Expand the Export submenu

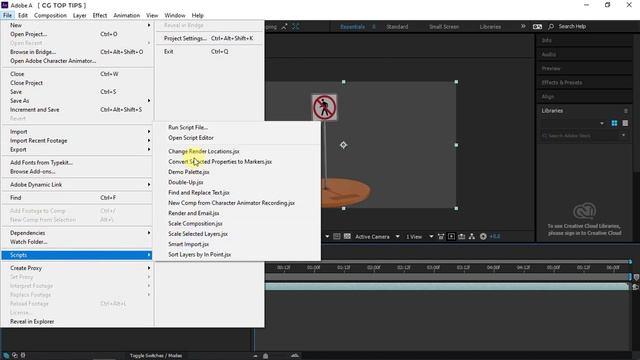click(77, 149)
